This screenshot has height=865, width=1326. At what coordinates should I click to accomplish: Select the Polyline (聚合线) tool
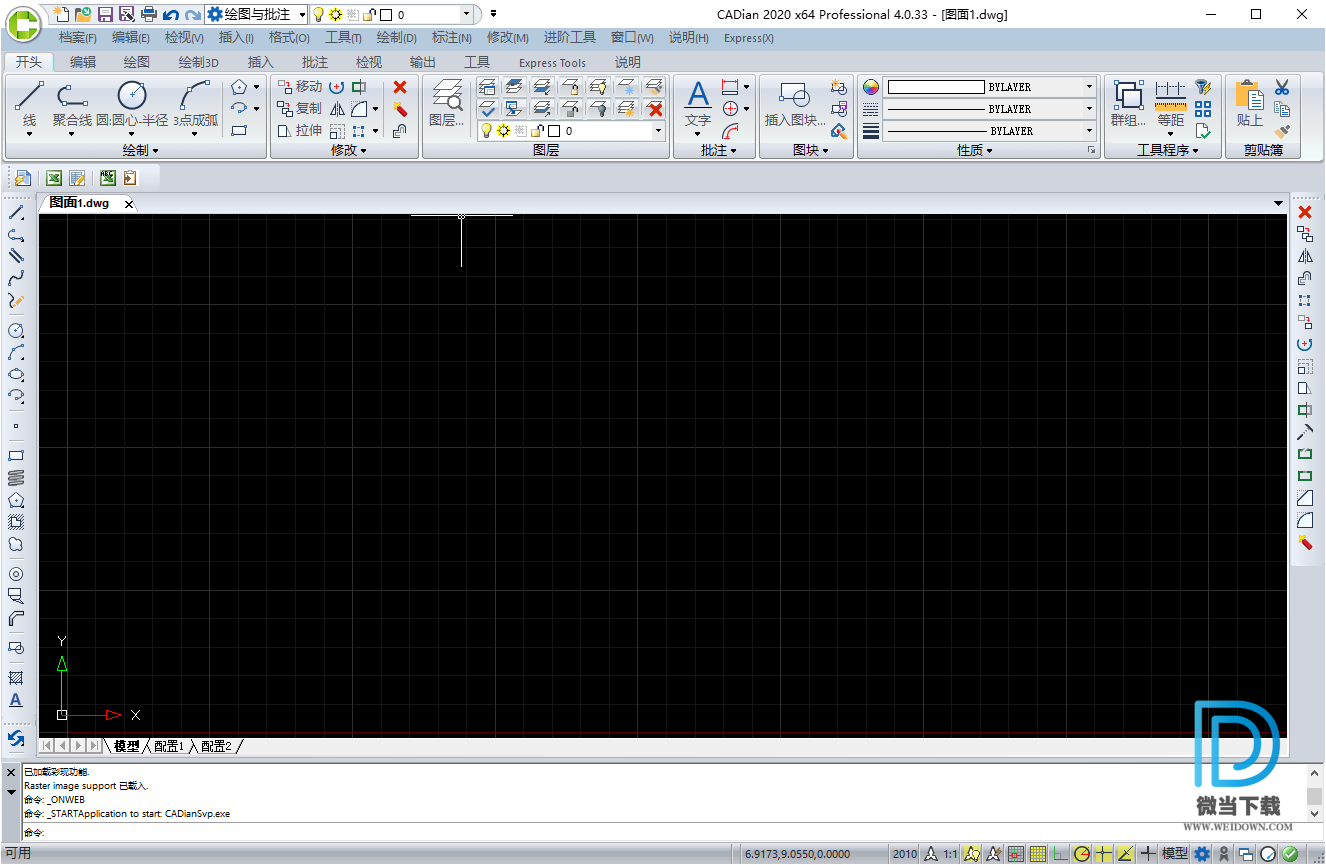tap(71, 98)
